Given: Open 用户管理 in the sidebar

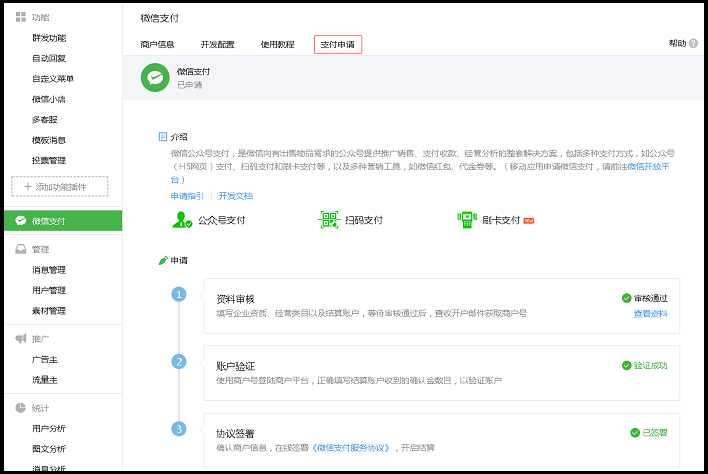Looking at the screenshot, I should 49,290.
